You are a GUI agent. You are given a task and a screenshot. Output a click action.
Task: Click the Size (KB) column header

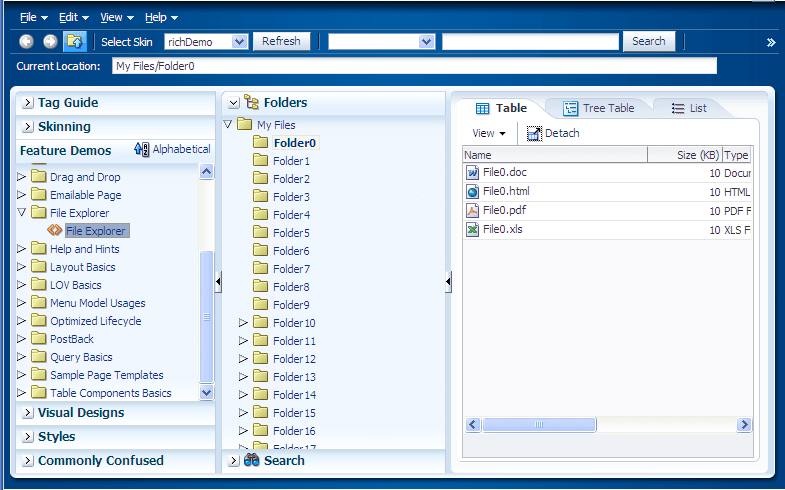pos(685,155)
